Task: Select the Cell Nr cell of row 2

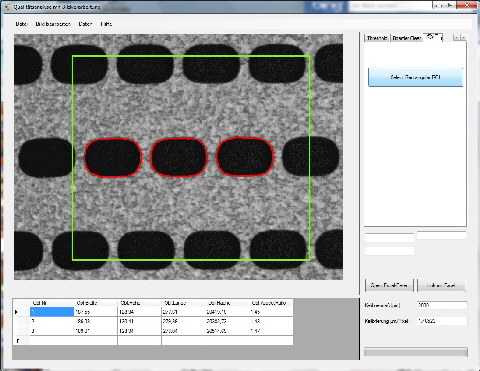Action: point(52,321)
